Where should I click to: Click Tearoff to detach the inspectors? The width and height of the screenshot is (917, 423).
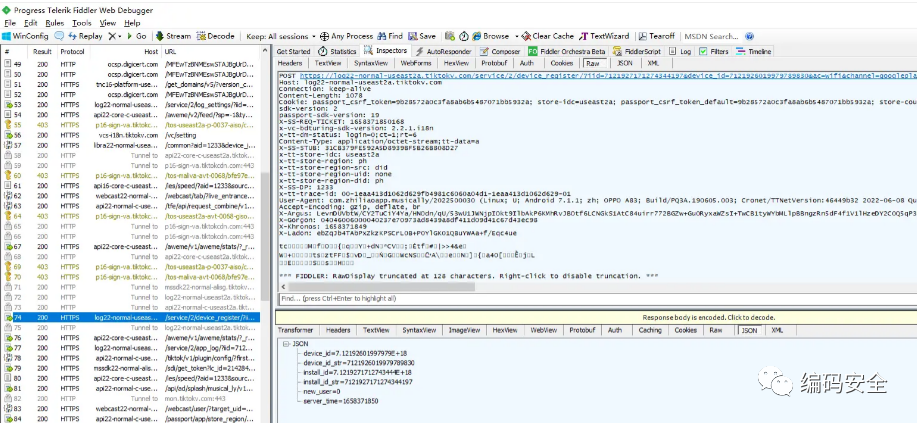(x=657, y=36)
